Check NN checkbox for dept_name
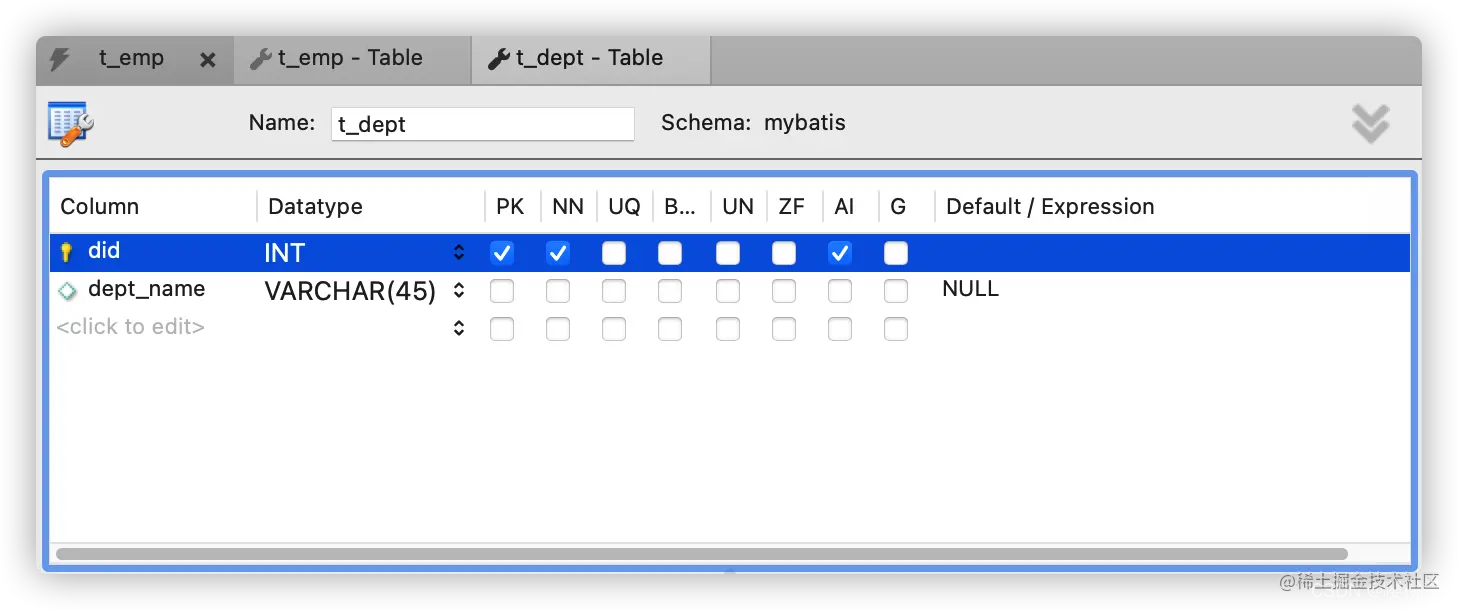Image resolution: width=1458 pixels, height=610 pixels. [x=558, y=291]
